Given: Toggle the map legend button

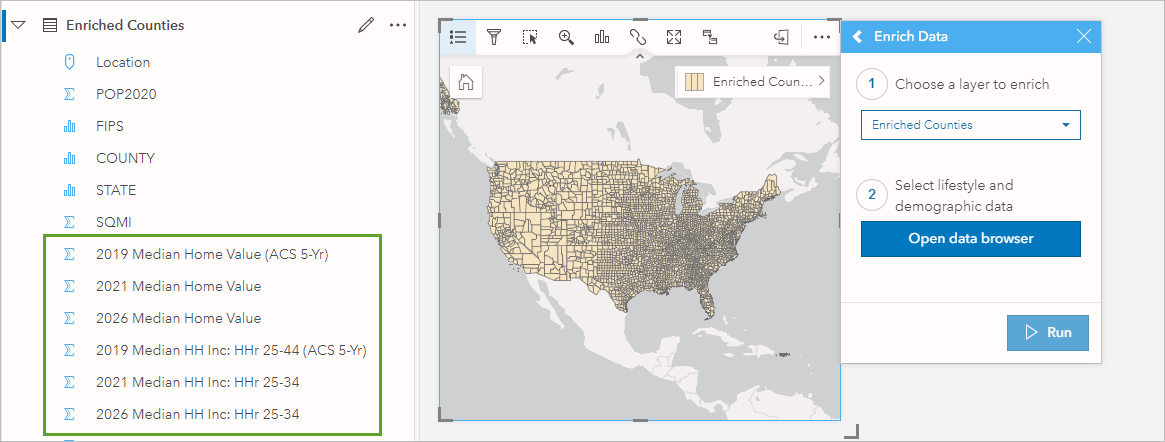Looking at the screenshot, I should 458,37.
